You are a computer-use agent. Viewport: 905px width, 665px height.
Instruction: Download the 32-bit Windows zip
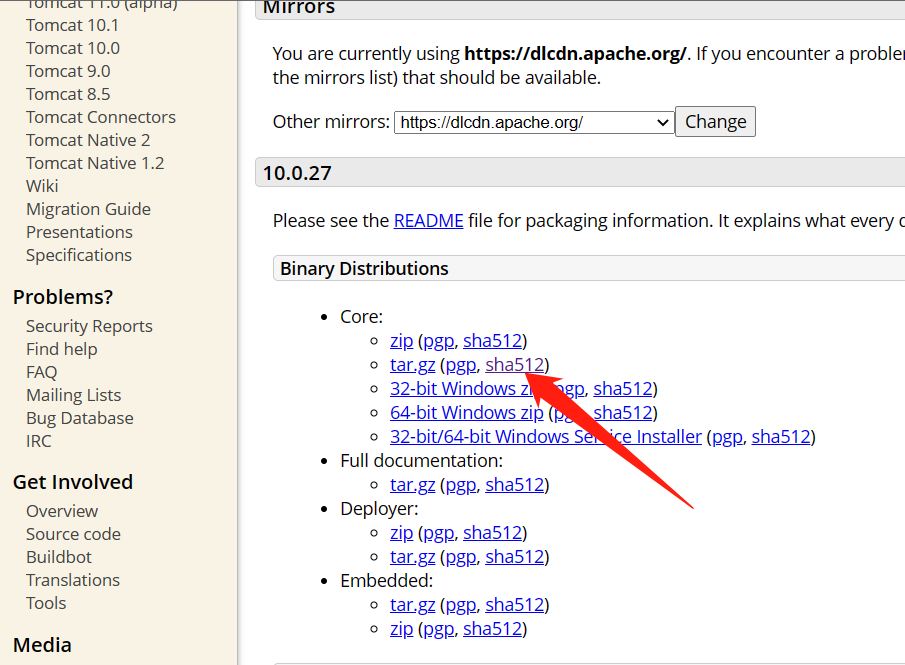coord(461,389)
